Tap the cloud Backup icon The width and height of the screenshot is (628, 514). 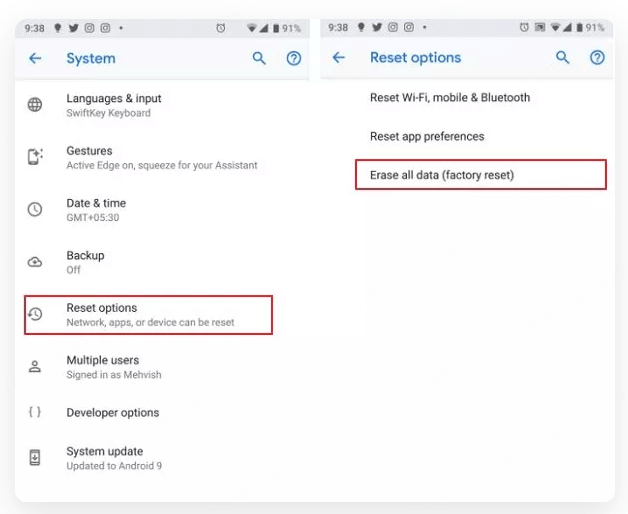(x=35, y=262)
